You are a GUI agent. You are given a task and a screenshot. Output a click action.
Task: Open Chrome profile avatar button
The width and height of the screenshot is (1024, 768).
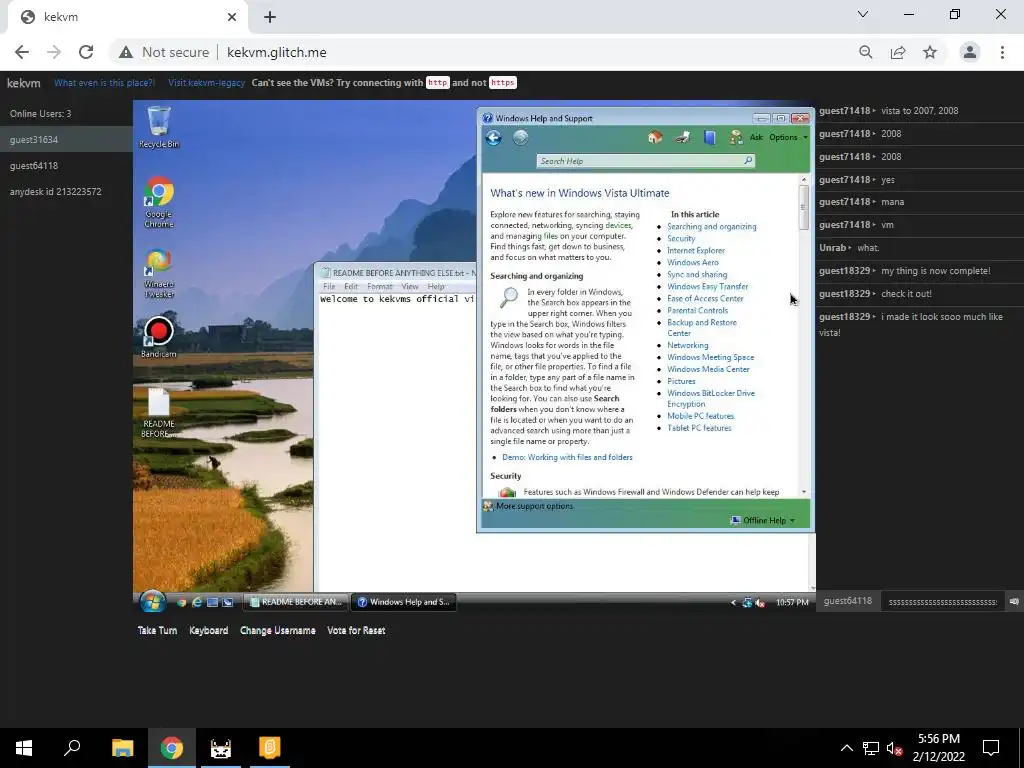pos(970,52)
